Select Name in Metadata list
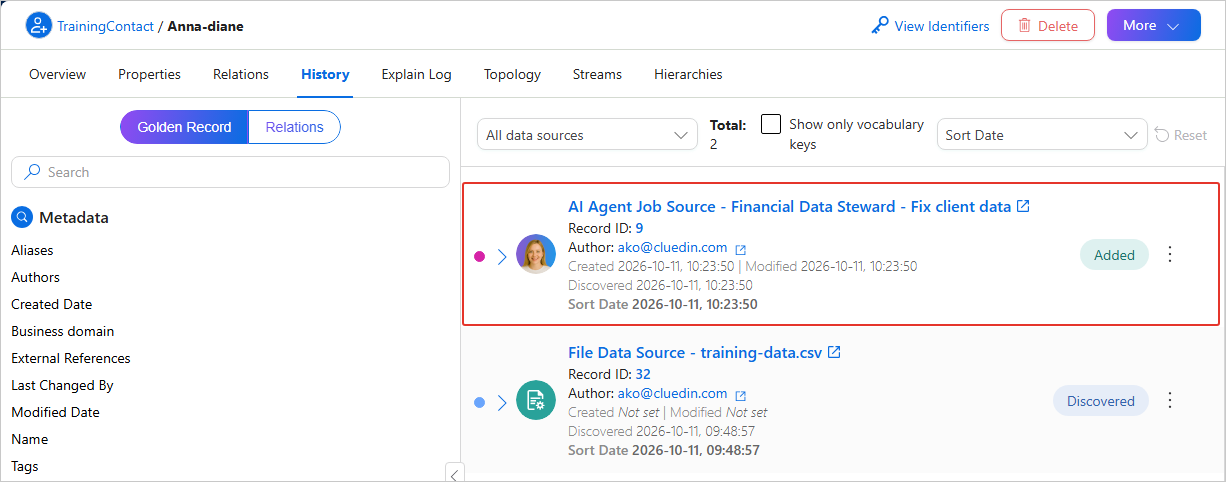 coord(29,439)
